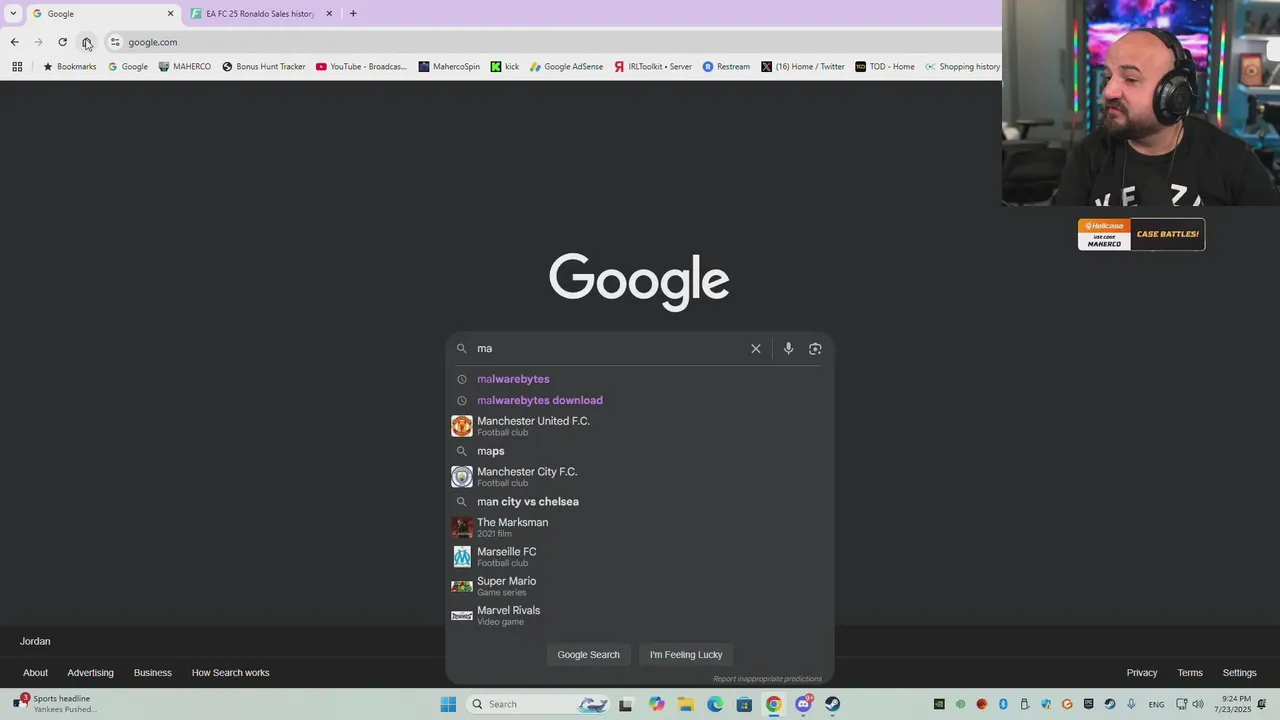Viewport: 1280px width, 720px height.
Task: Choose Manchester City F.C. suggestion
Action: pyautogui.click(x=640, y=476)
